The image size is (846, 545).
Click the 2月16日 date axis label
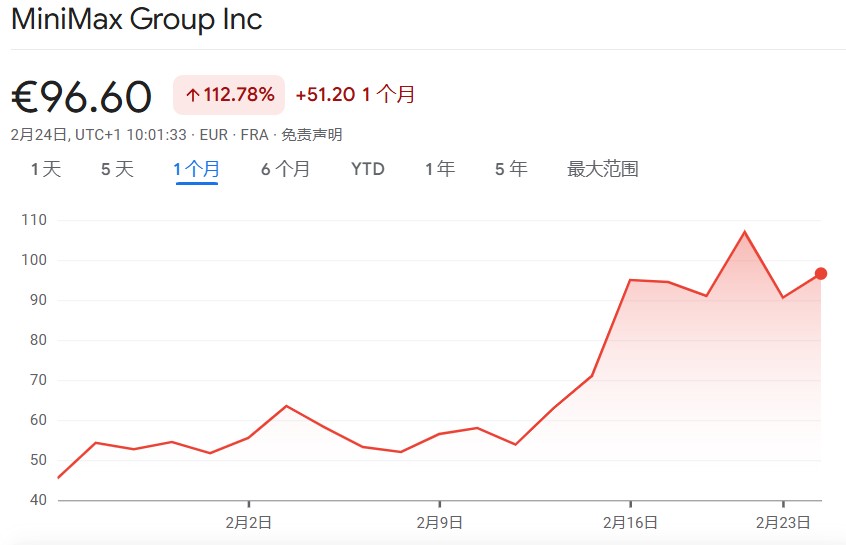(x=630, y=522)
